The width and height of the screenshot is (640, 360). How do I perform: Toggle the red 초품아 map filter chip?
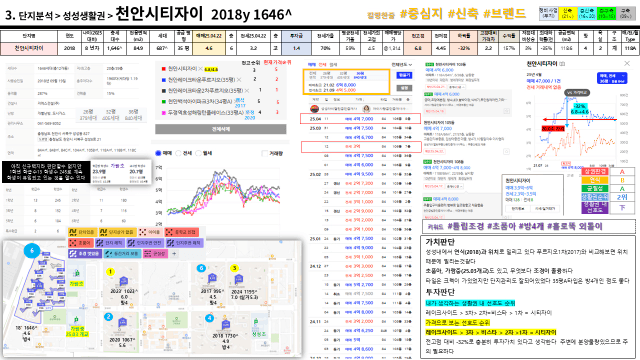pyautogui.click(x=80, y=243)
